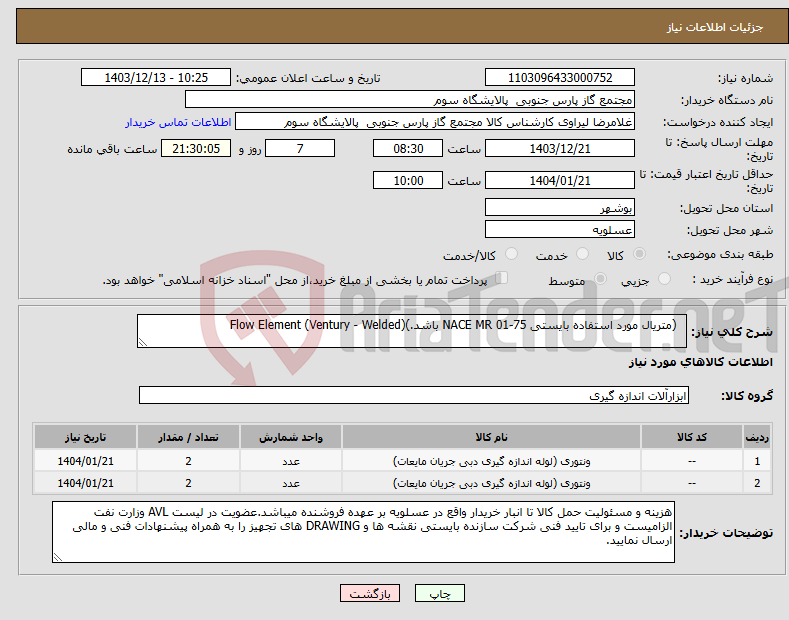Click the طبقه بندی موضوعی label
This screenshot has height=620, width=789.
pos(720,255)
